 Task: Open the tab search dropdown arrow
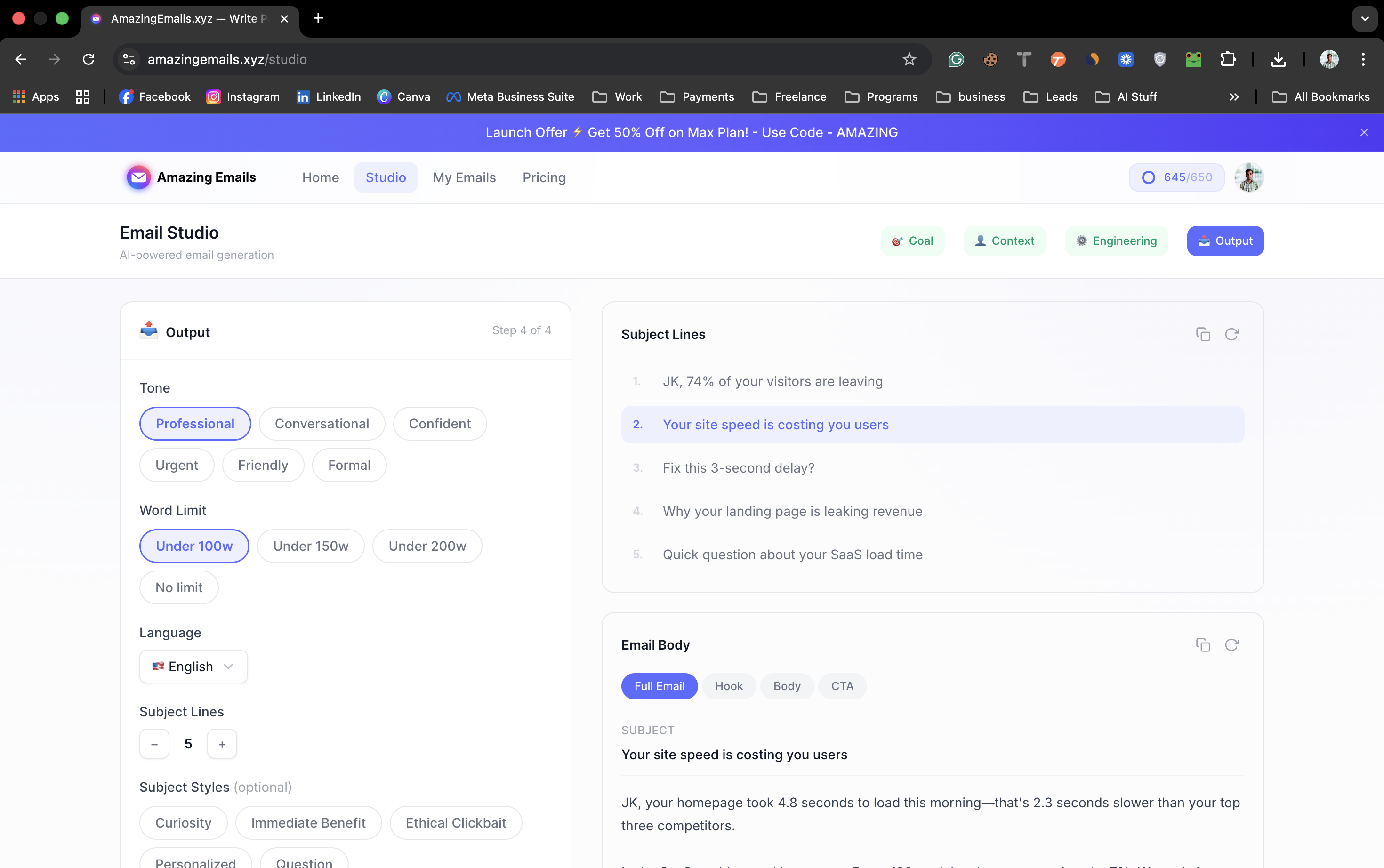click(1365, 19)
